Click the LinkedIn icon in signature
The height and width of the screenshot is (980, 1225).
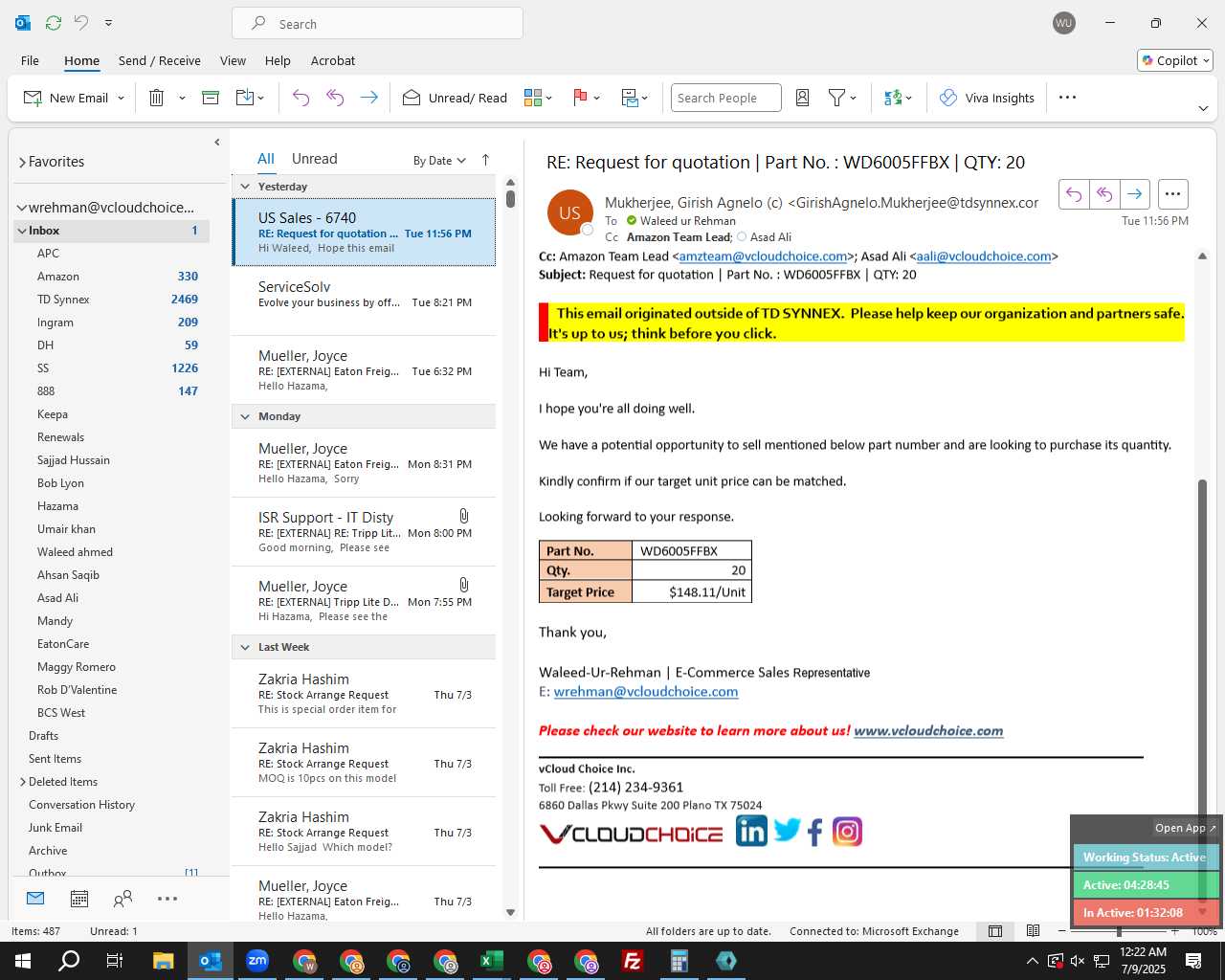751,831
